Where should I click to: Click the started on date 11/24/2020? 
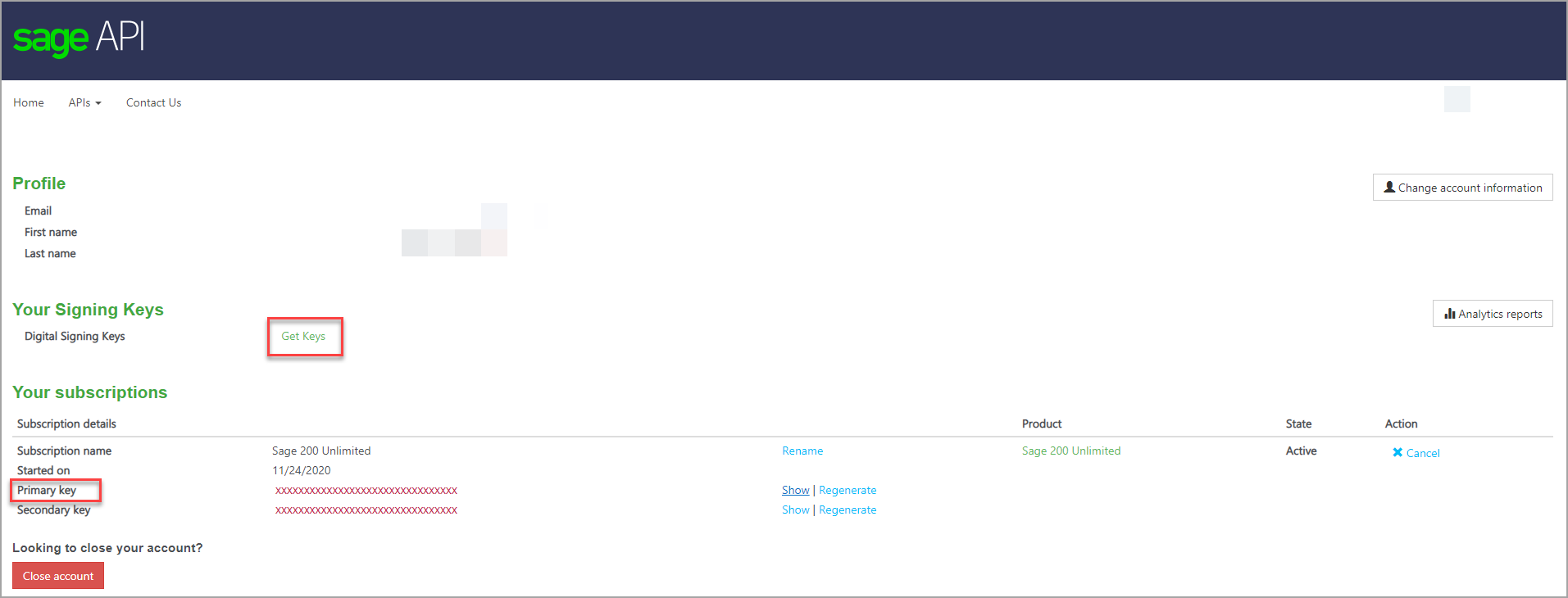pyautogui.click(x=302, y=471)
